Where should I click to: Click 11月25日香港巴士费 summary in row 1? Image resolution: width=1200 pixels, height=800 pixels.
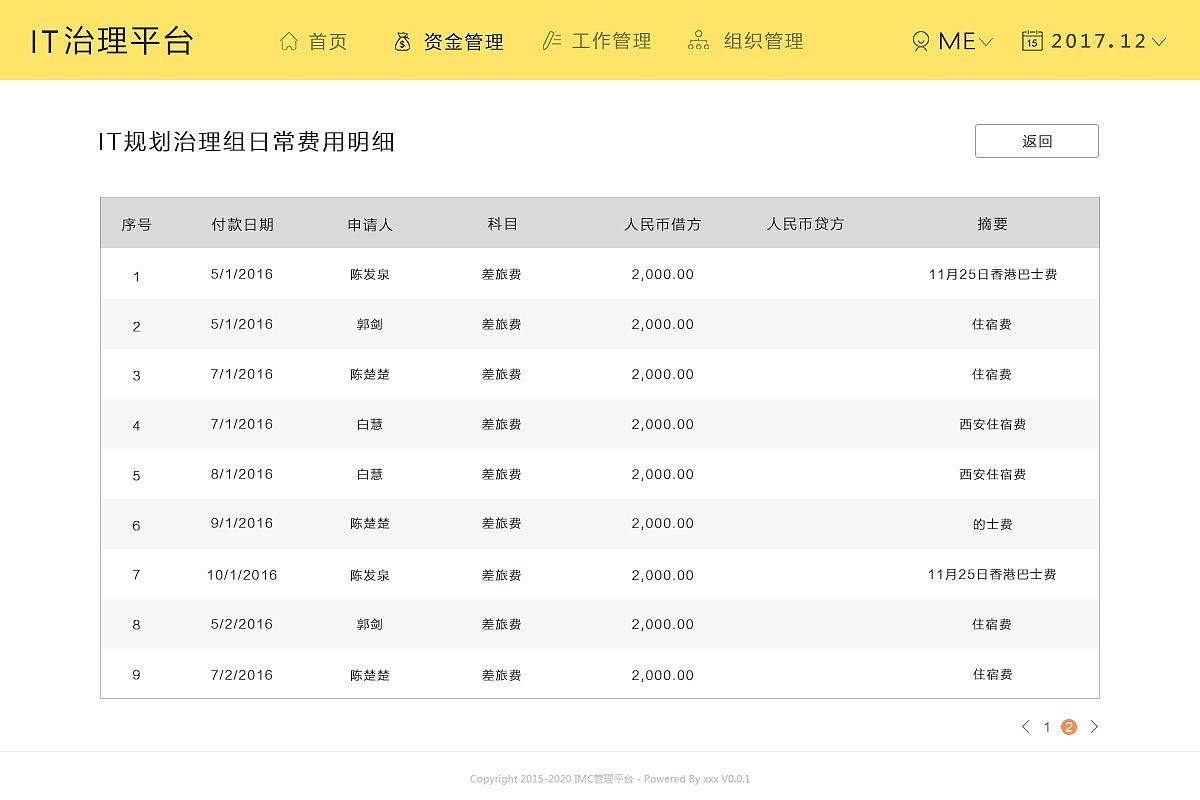[x=993, y=274]
